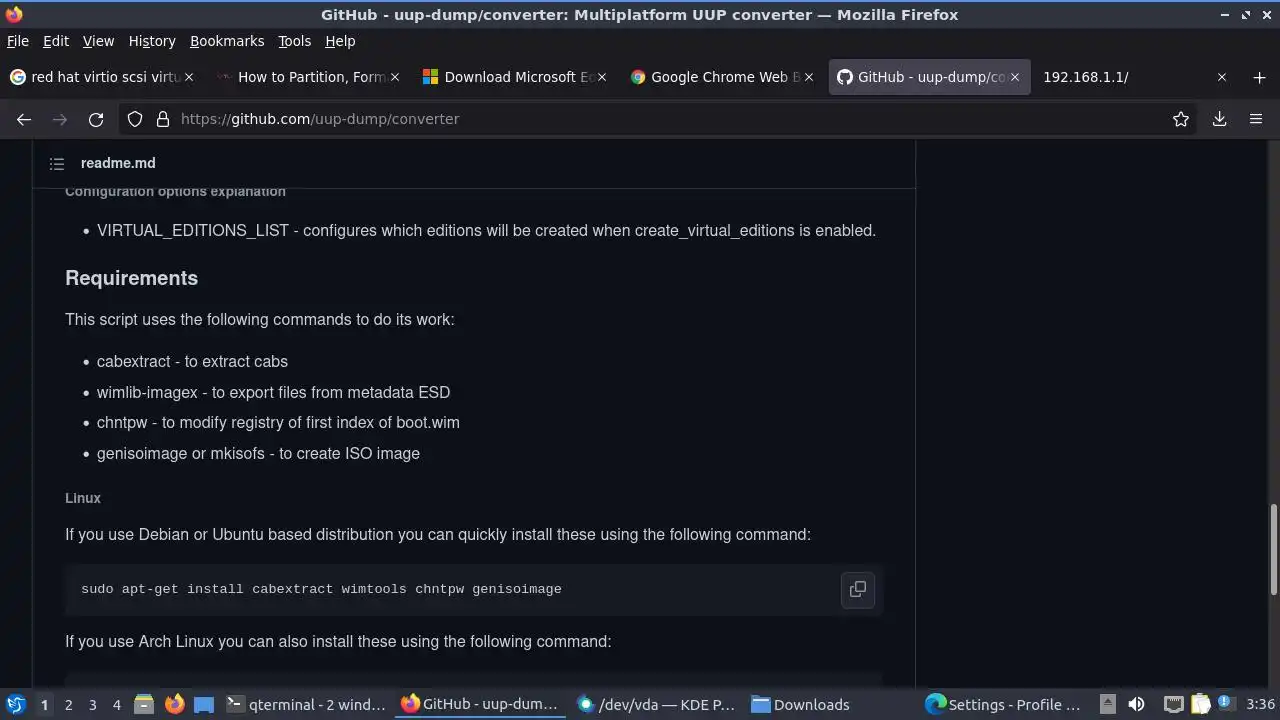1280x720 pixels.
Task: Click the wimlib-imagex bullet line
Action: point(273,392)
